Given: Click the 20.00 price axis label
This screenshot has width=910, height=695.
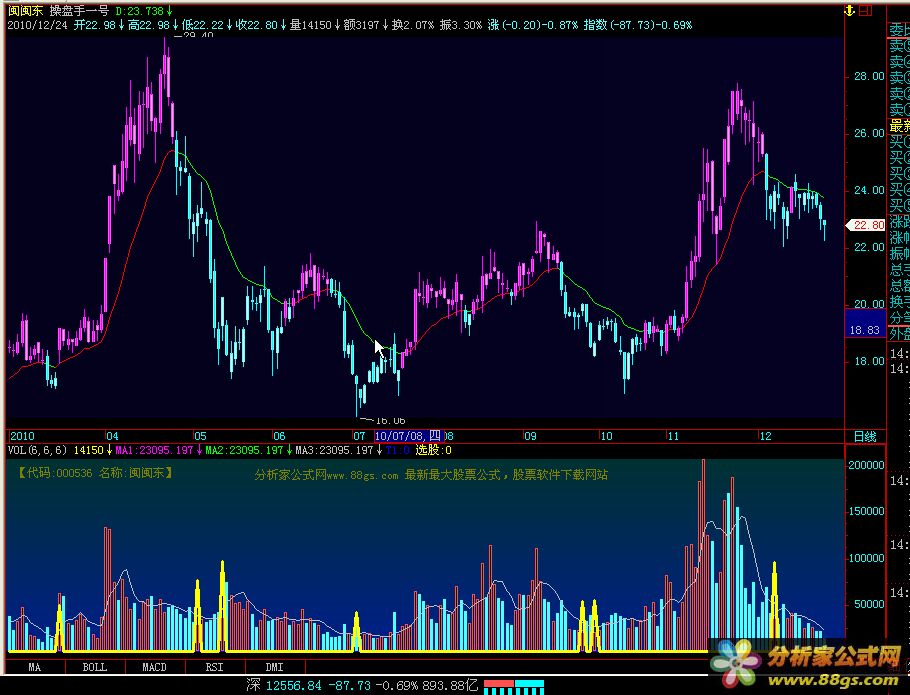Looking at the screenshot, I should click(x=869, y=304).
